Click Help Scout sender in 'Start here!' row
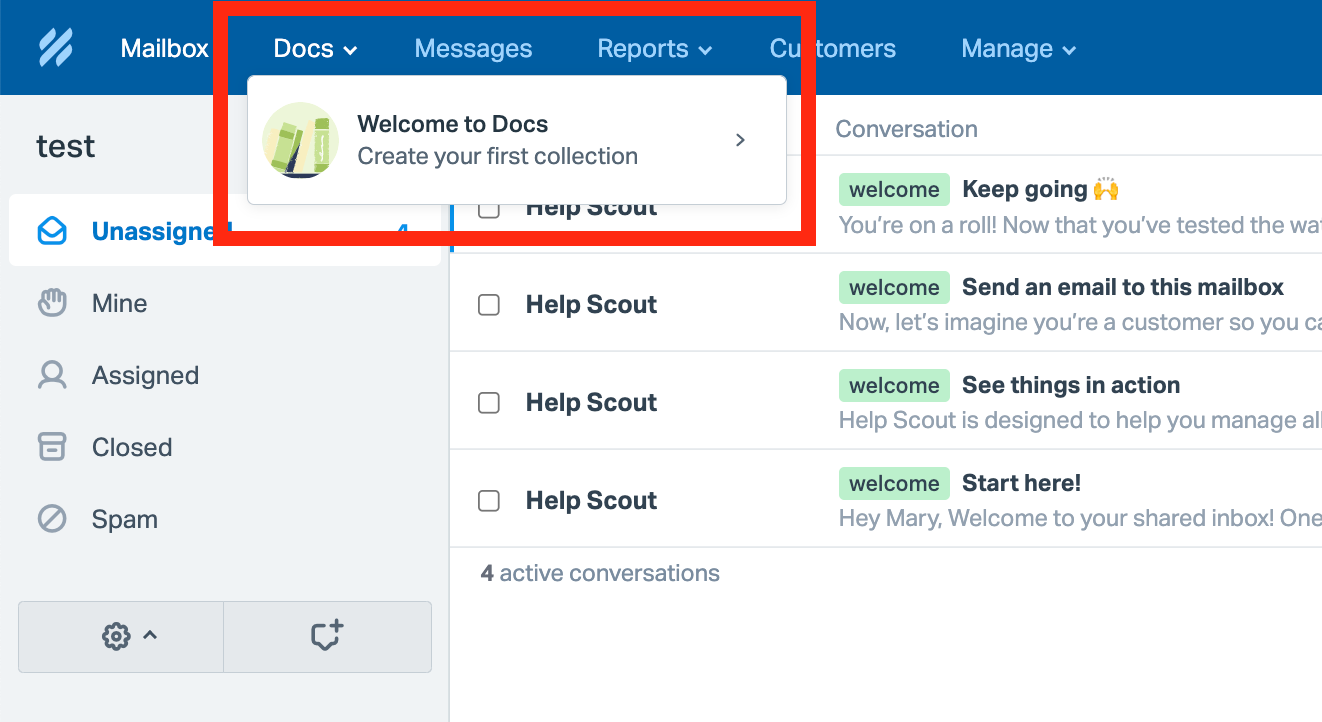The width and height of the screenshot is (1322, 722). point(592,501)
